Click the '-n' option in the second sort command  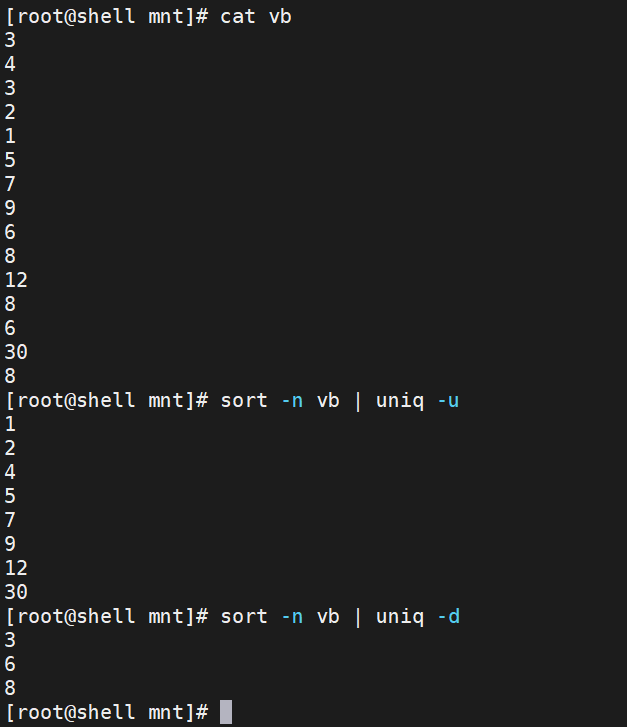[x=292, y=617]
